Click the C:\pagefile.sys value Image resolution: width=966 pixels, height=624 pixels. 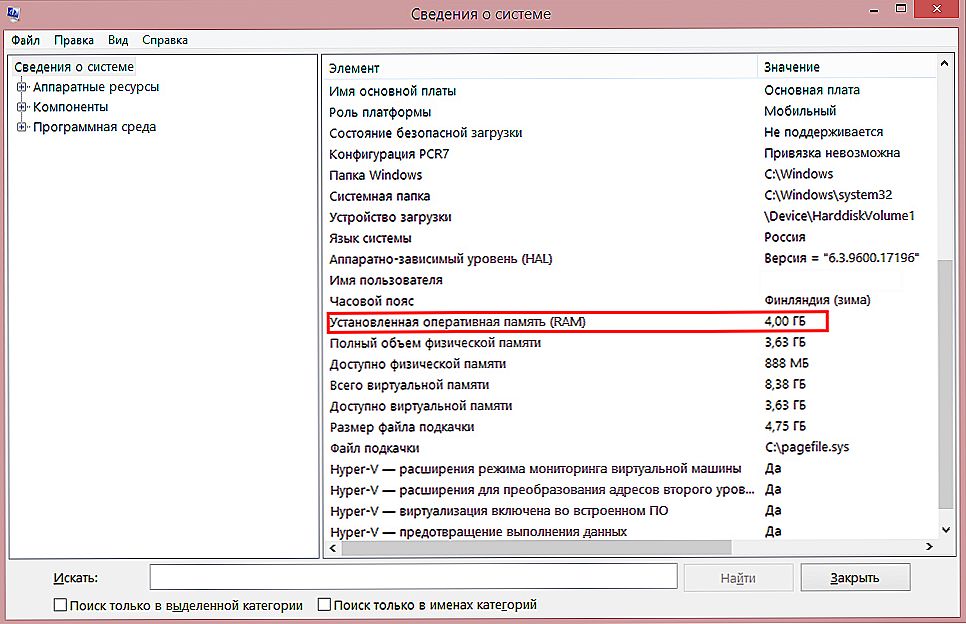[807, 447]
